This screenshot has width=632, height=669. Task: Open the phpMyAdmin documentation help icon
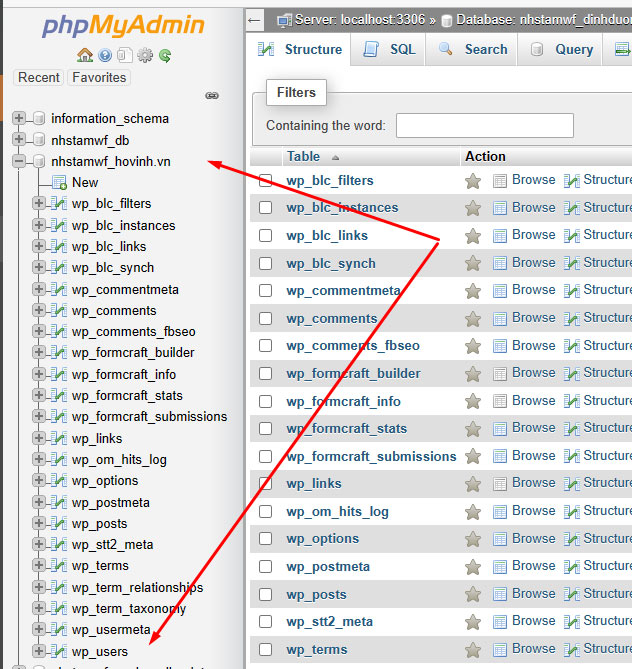click(105, 55)
